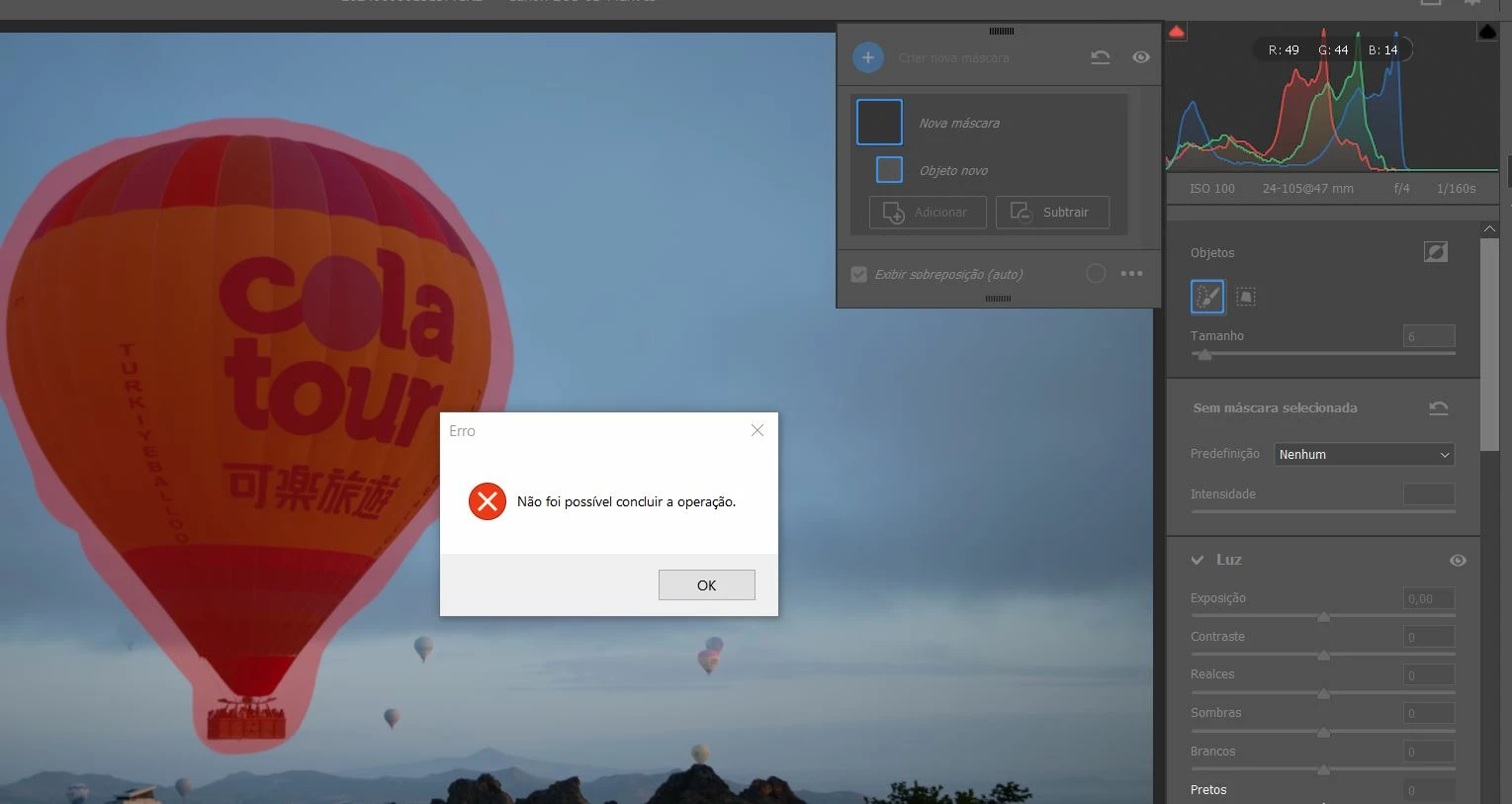Viewport: 1512px width, 804px height.
Task: Open the Predefinição Nenhum dropdown
Action: [x=1364, y=454]
